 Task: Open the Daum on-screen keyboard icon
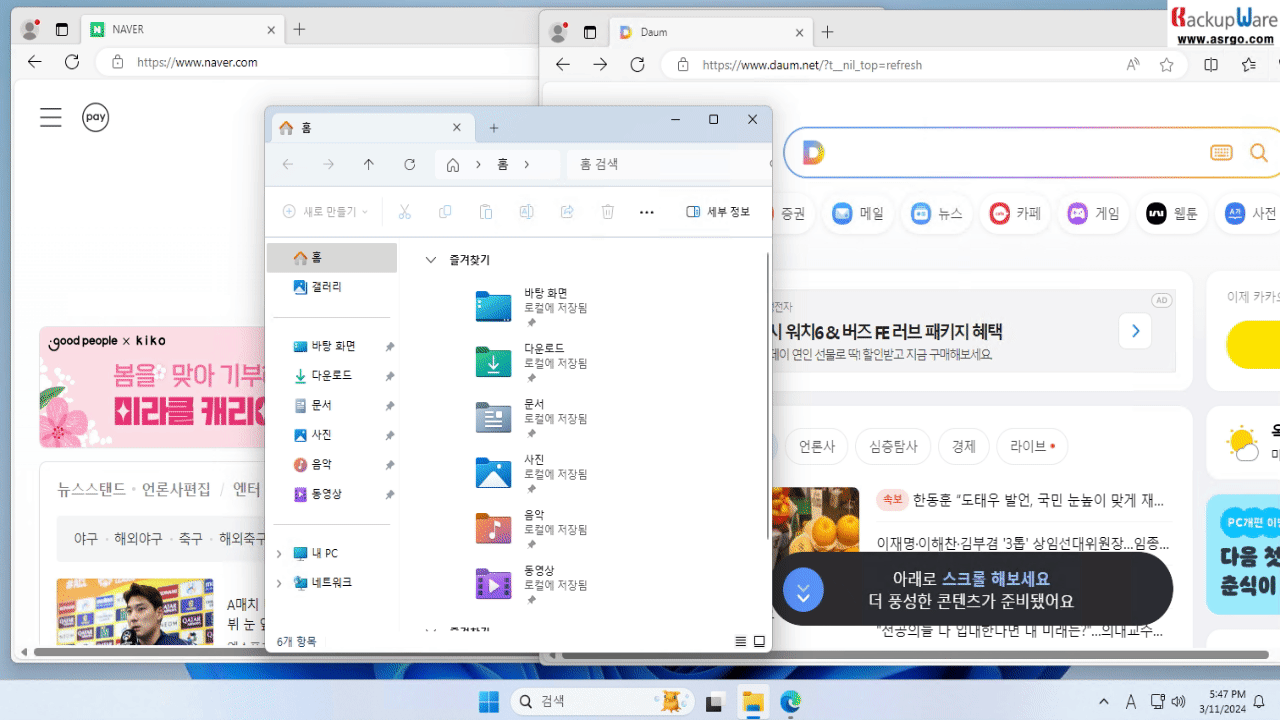pyautogui.click(x=1221, y=152)
